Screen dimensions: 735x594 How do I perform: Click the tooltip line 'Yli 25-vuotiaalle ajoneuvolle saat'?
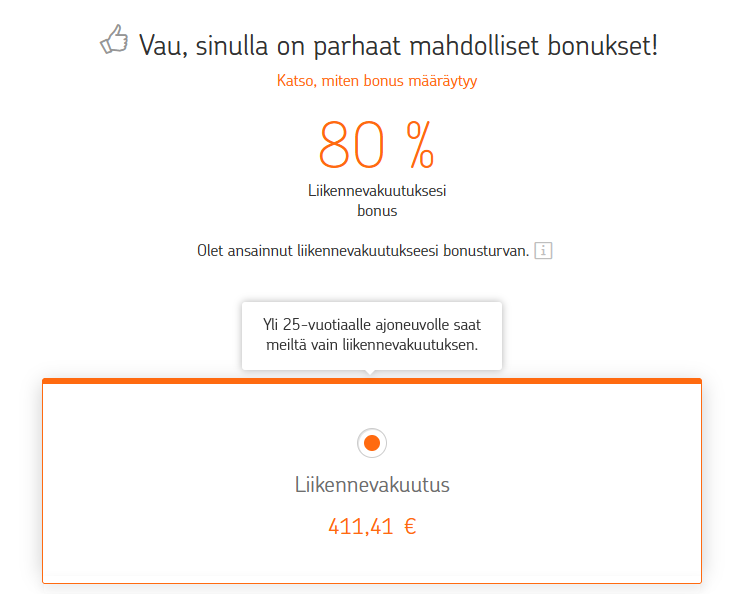(371, 324)
